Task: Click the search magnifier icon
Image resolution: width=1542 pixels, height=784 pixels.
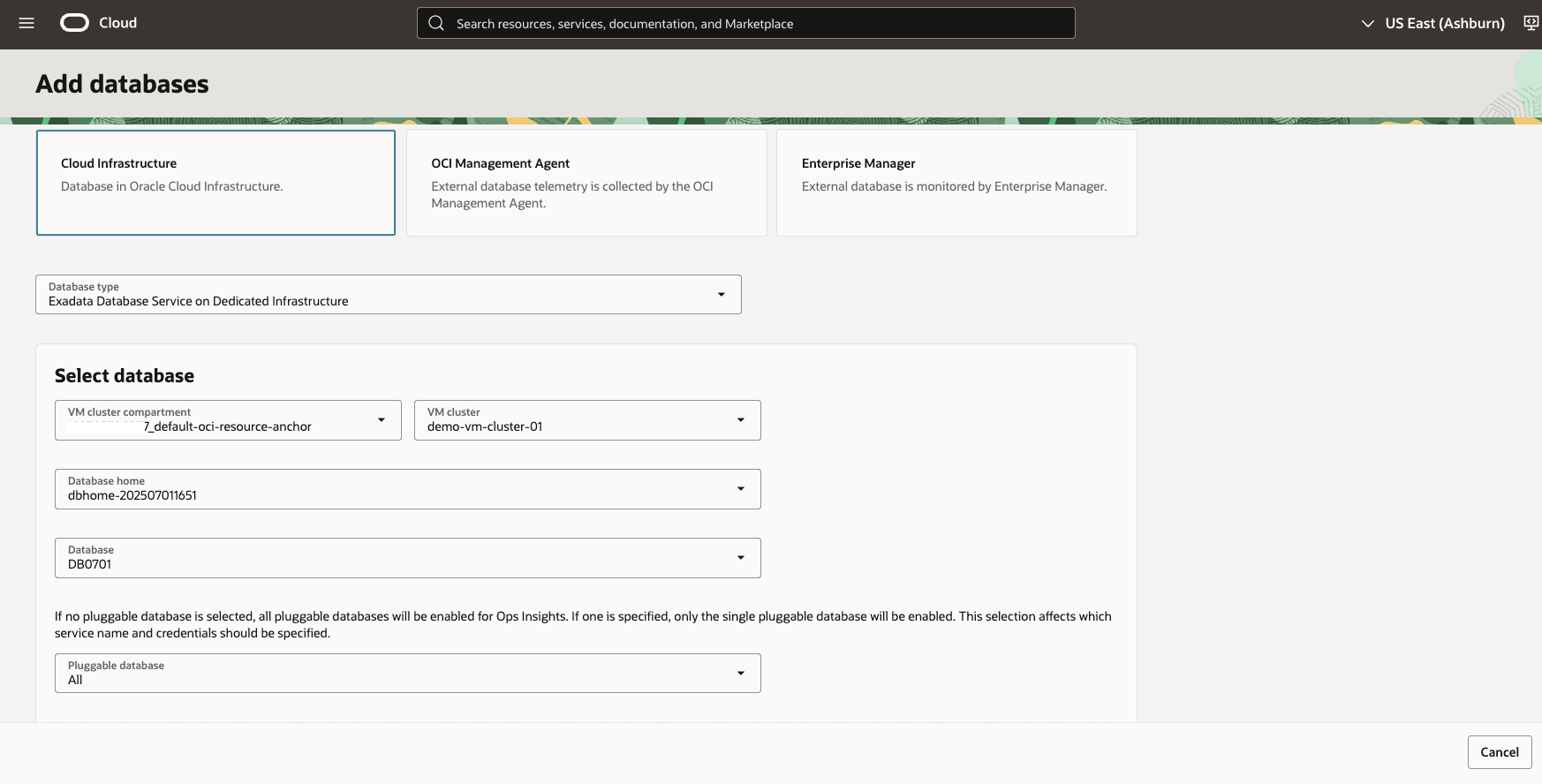Action: click(x=436, y=23)
